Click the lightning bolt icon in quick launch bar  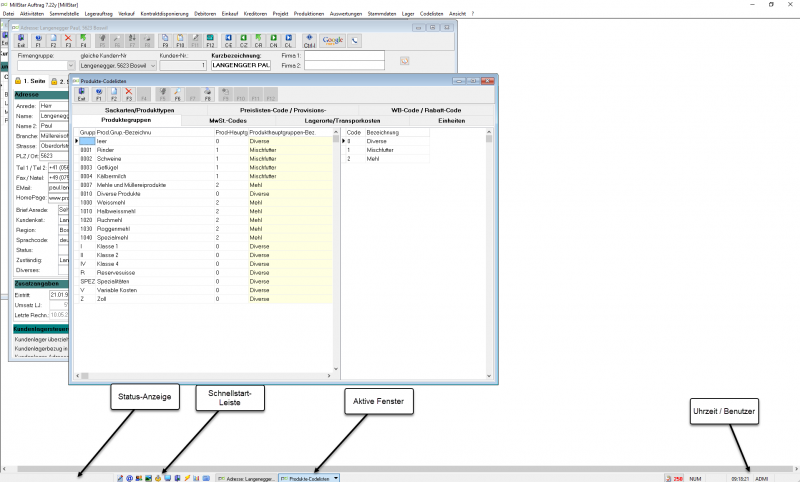tap(187, 478)
